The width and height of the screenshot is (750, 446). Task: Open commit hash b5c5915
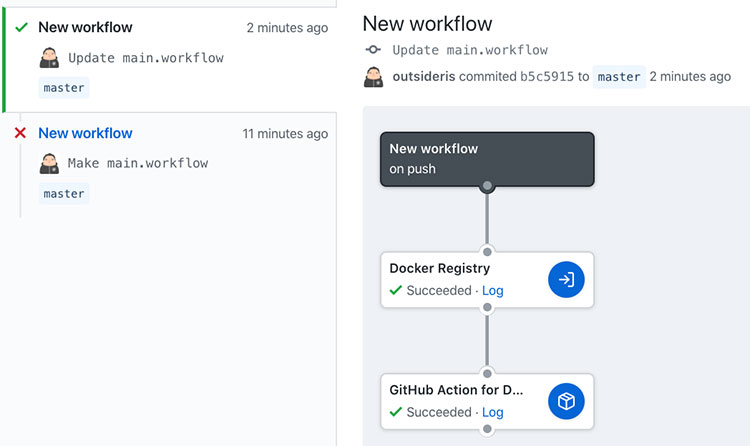pyautogui.click(x=547, y=77)
